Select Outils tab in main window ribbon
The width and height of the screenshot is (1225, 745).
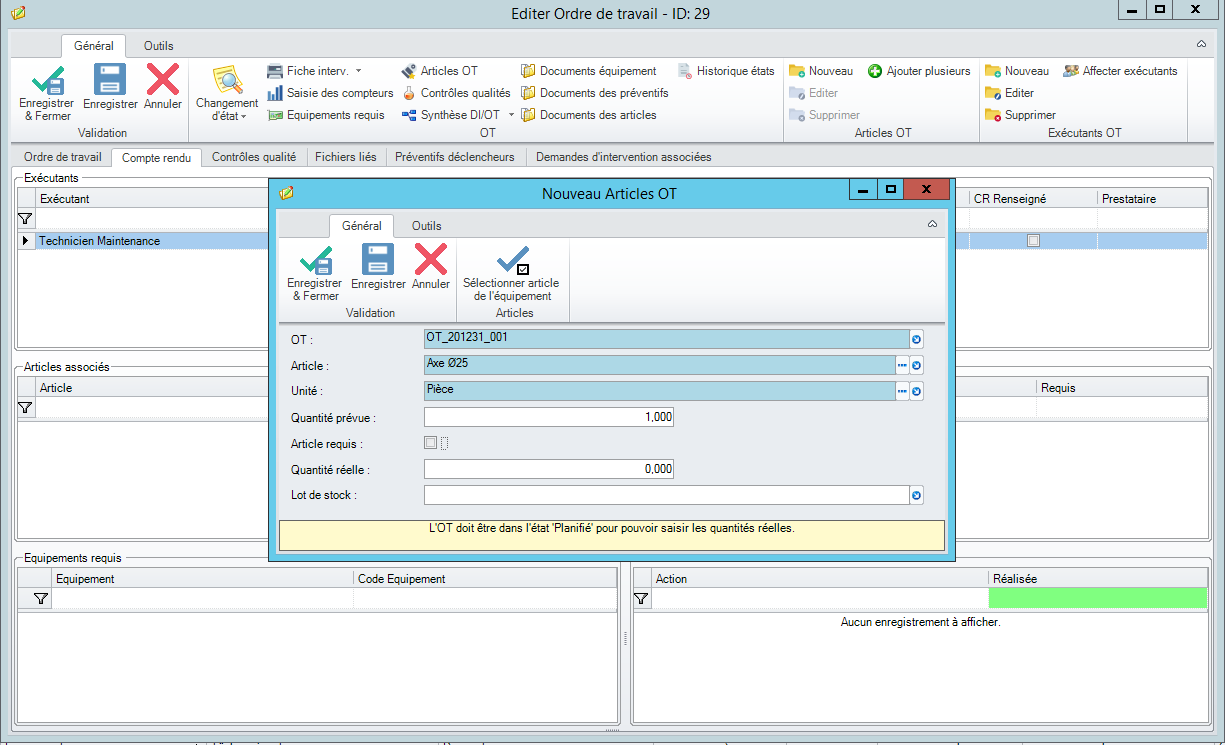tap(158, 46)
